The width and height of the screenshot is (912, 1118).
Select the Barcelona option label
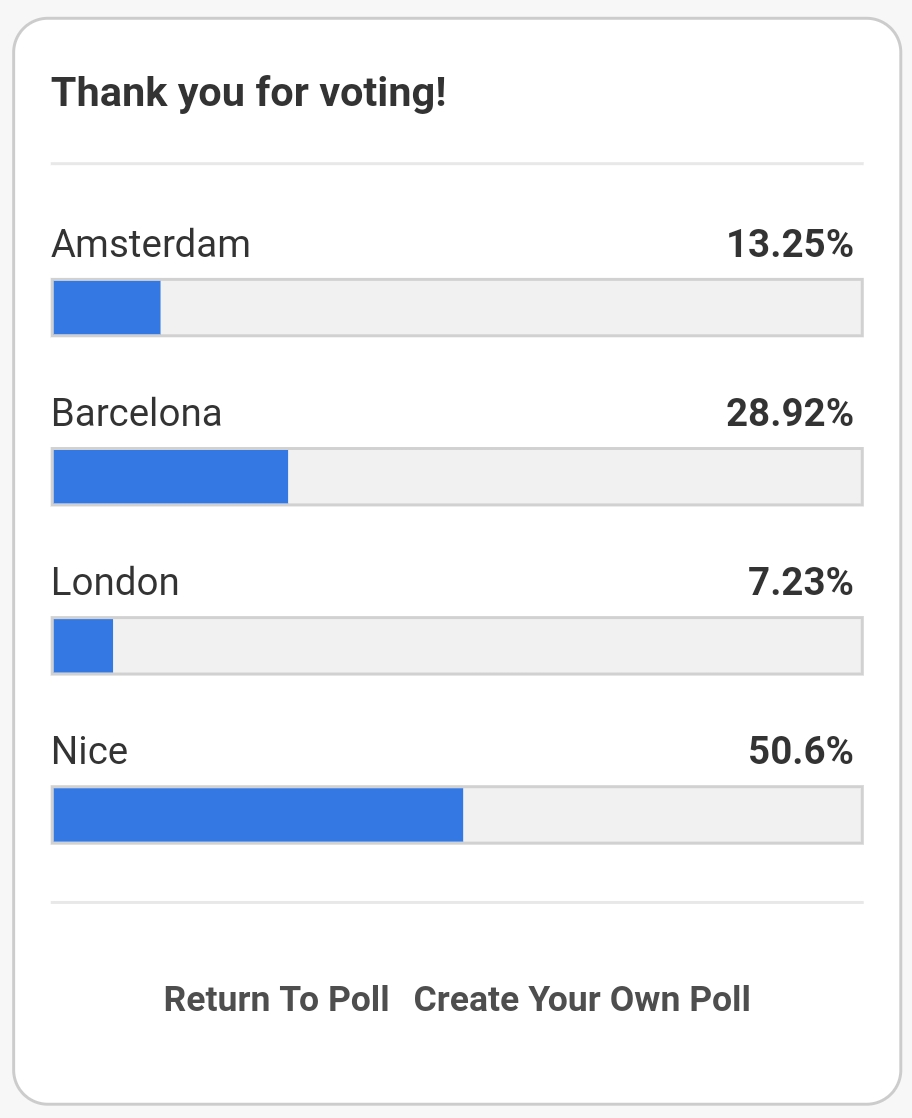coord(137,413)
